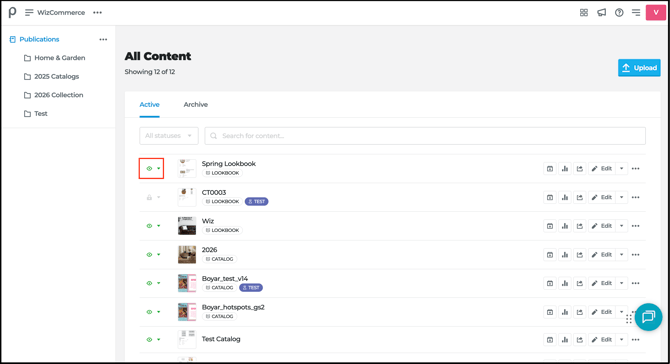The width and height of the screenshot is (670, 364).
Task: Open the right-aligned lines menu icon
Action: [636, 12]
